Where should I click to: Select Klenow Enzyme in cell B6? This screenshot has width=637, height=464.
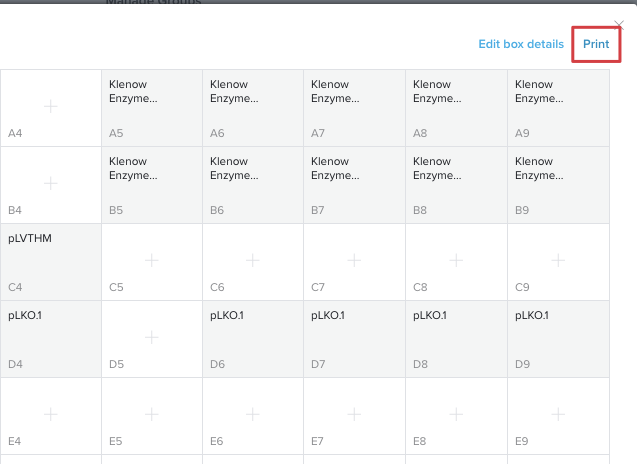click(x=253, y=185)
